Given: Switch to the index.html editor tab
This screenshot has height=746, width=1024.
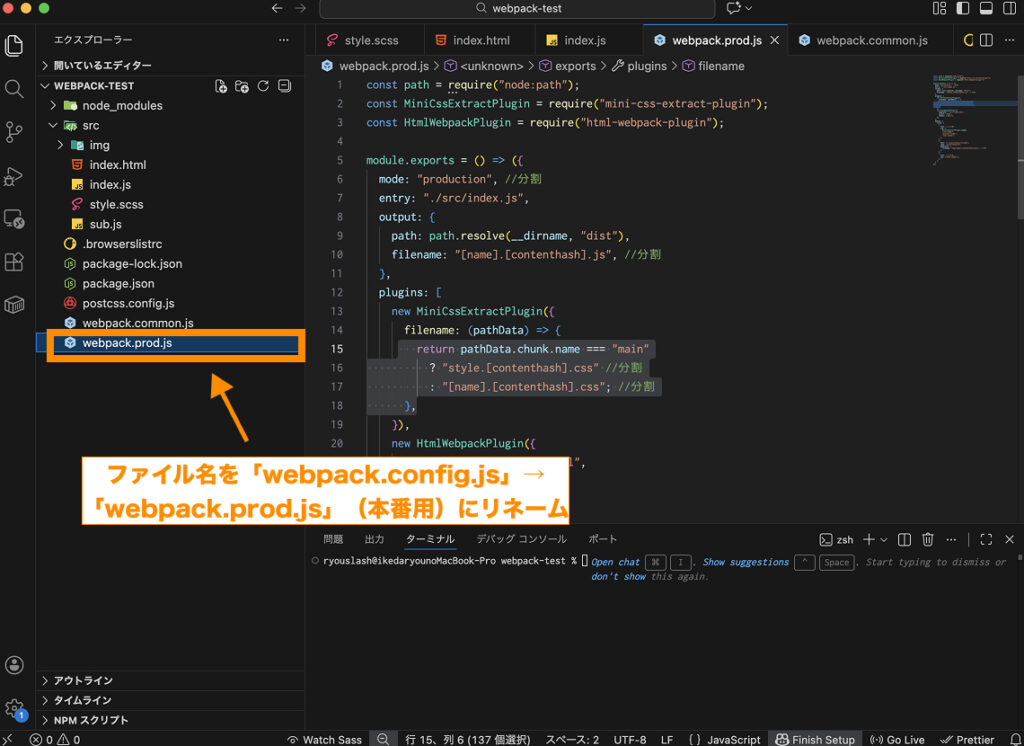Looking at the screenshot, I should 472,41.
